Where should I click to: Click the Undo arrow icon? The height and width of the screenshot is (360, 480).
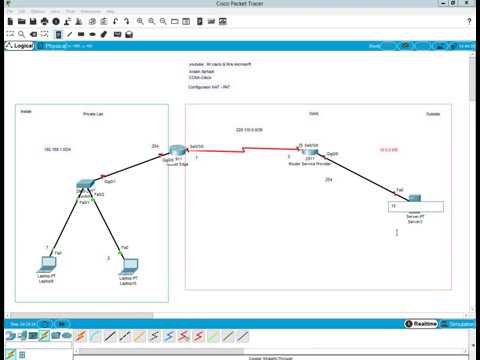tap(115, 22)
